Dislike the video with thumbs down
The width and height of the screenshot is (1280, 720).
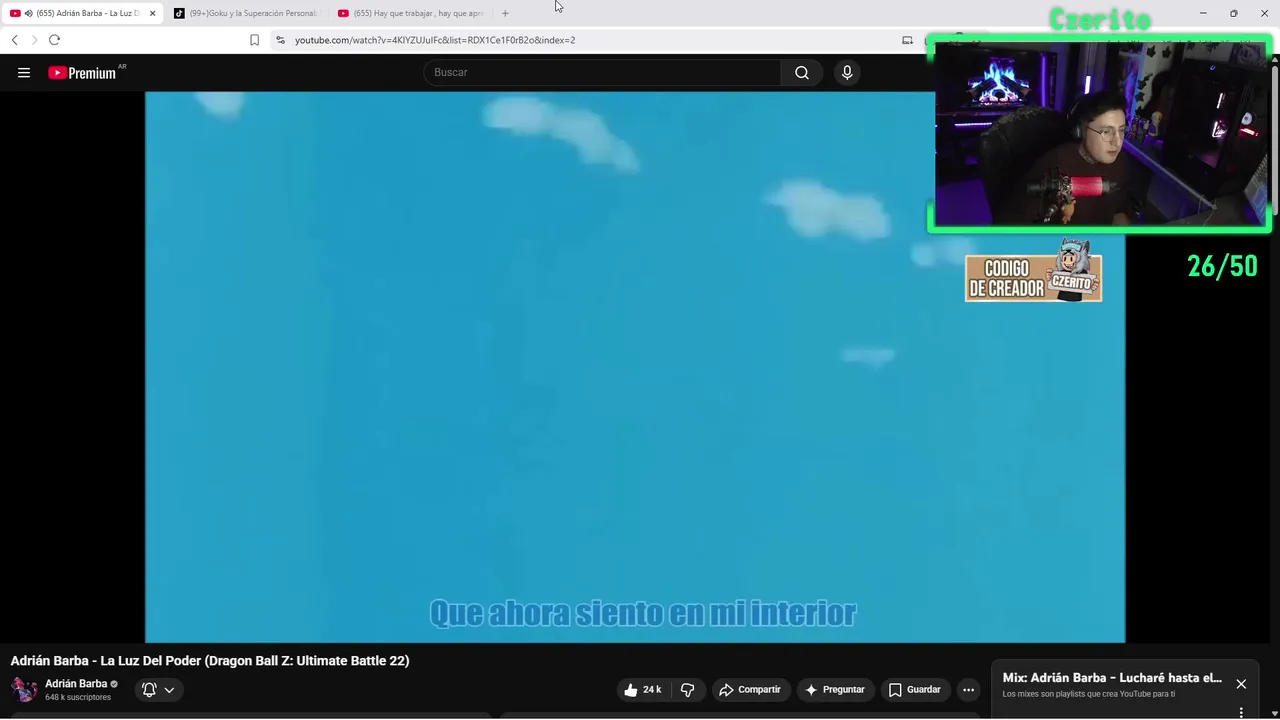click(687, 689)
